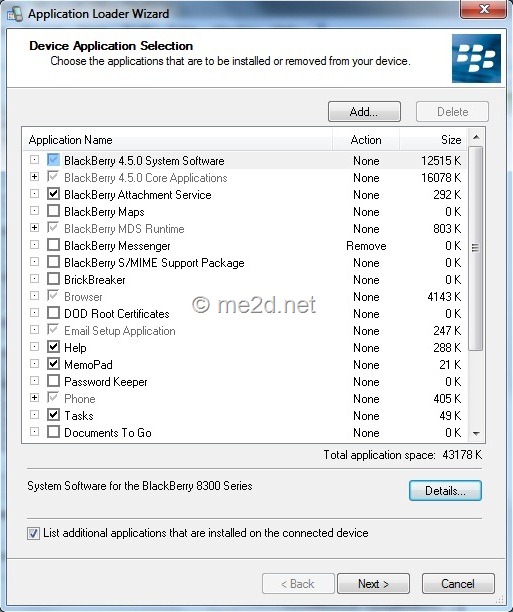
Task: Select the BlackBerry Maps row text
Action: [x=104, y=212]
